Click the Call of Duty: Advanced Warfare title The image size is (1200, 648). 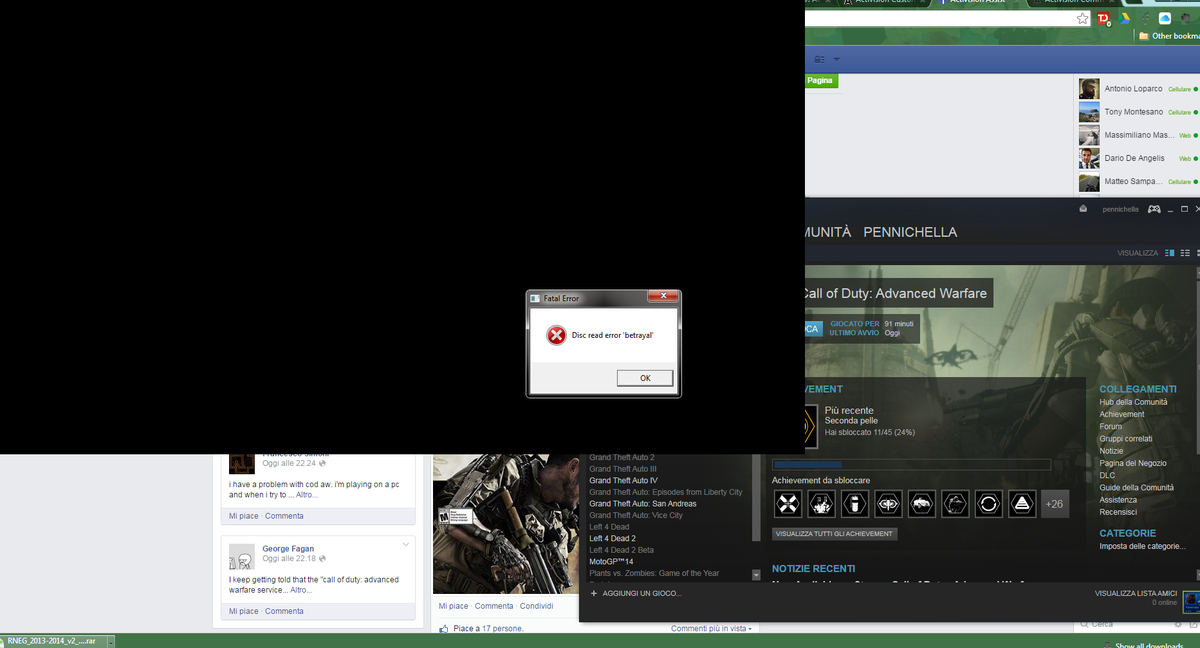tap(895, 293)
